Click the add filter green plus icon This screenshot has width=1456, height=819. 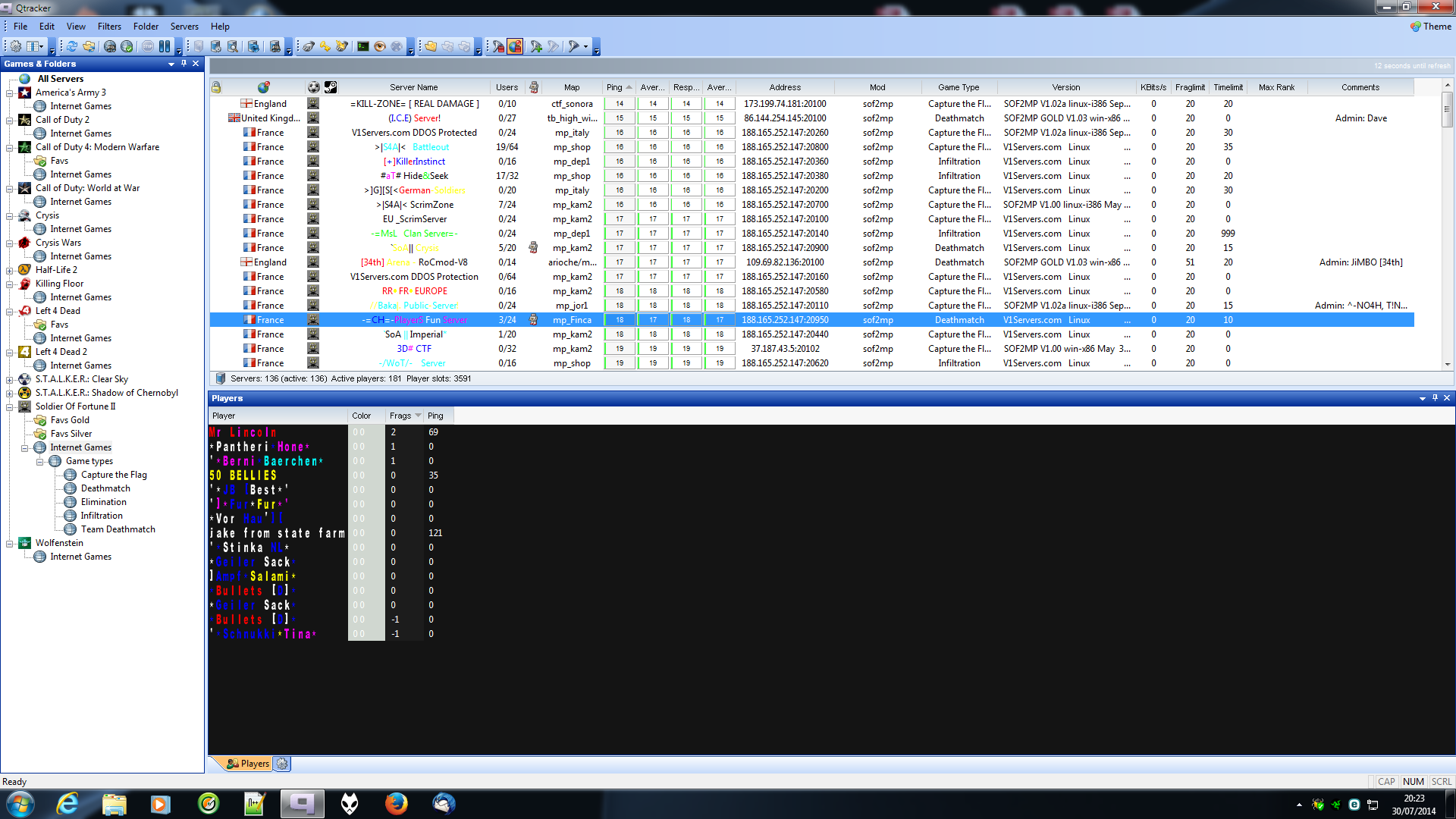point(536,47)
